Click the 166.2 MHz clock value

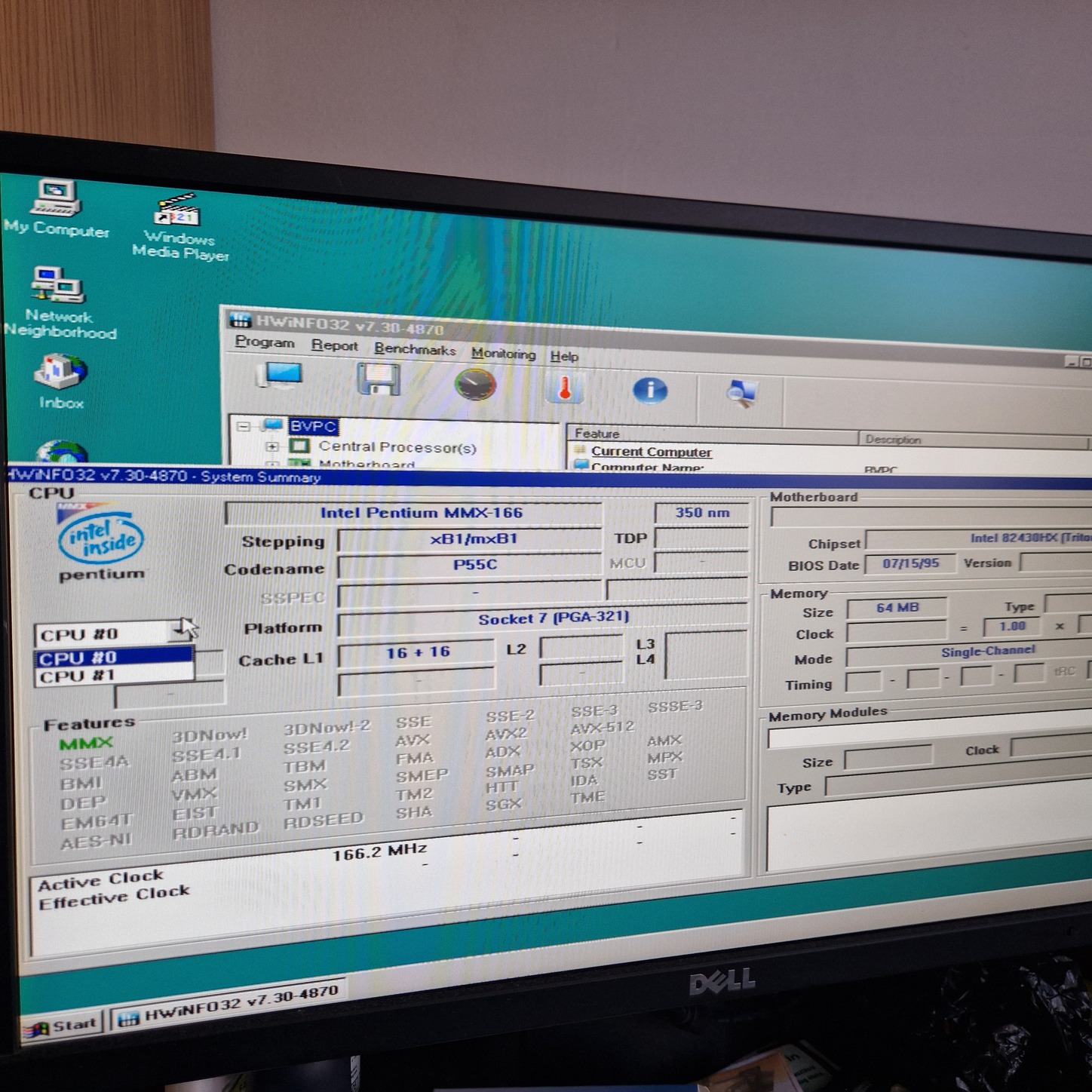coord(379,851)
